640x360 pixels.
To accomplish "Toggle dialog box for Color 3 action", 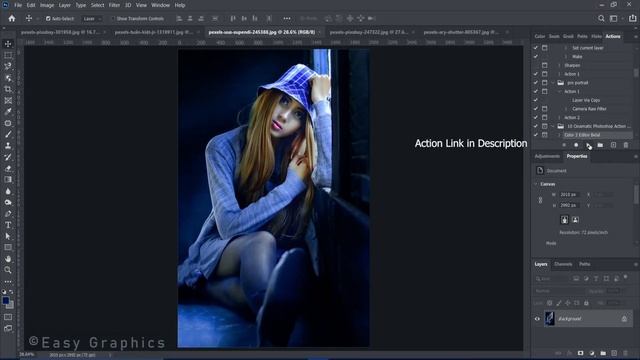I will click(x=544, y=135).
